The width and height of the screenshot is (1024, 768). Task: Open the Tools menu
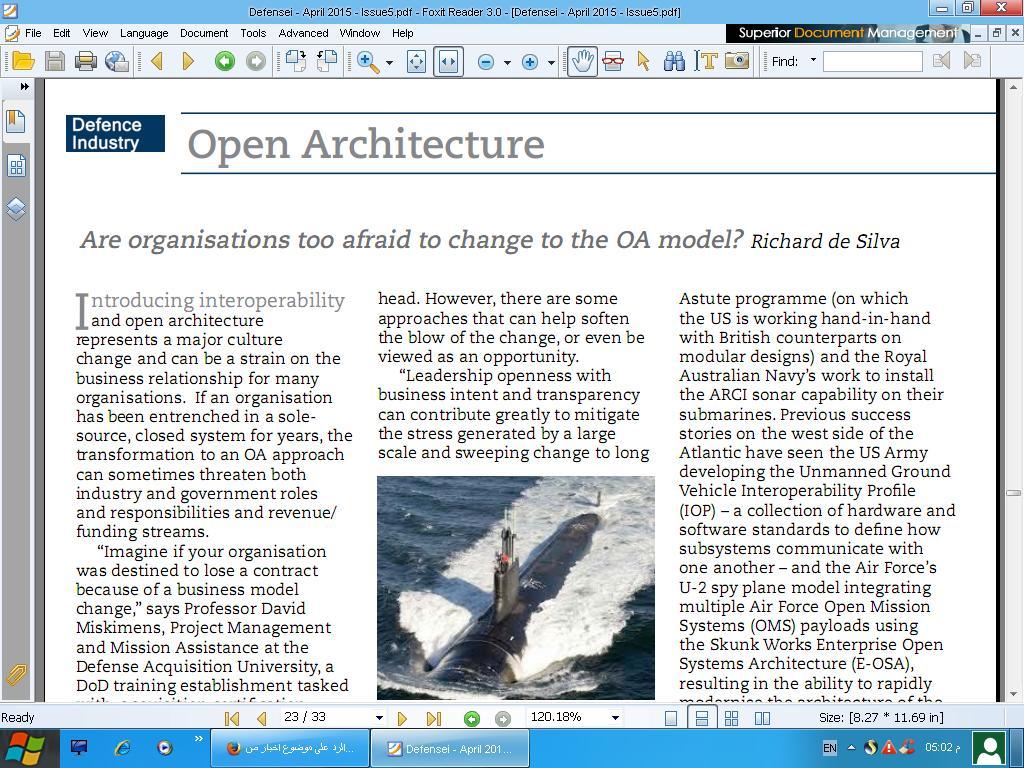(253, 33)
